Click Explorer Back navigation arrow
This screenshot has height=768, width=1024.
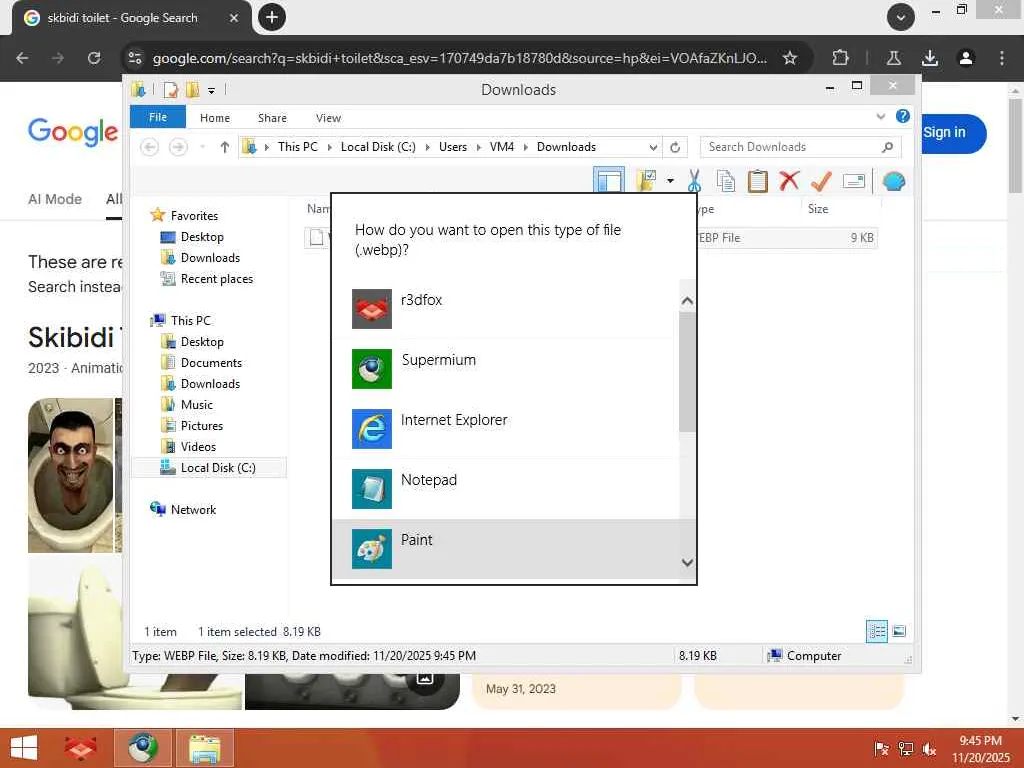pos(150,147)
